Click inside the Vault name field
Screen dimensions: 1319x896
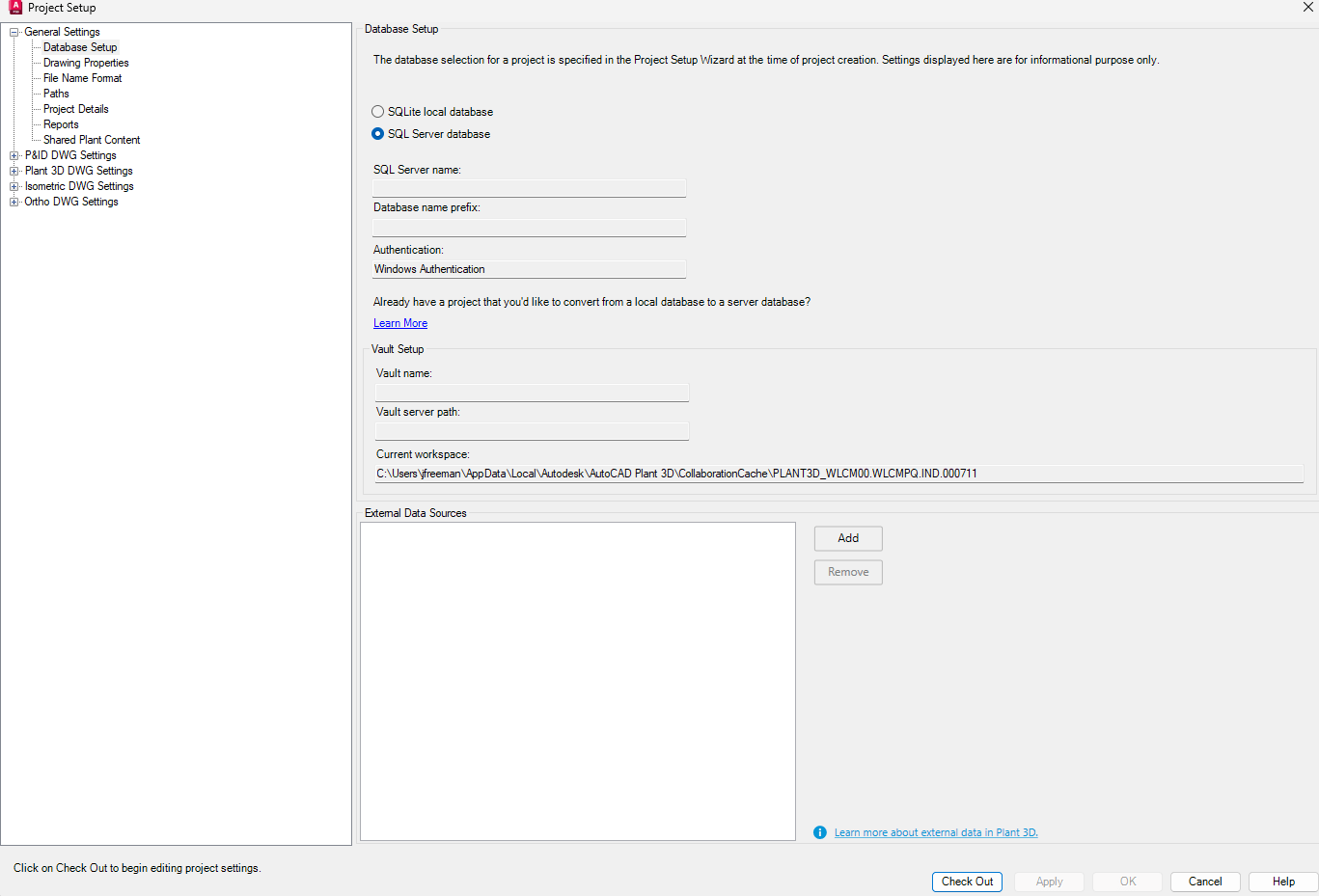pos(531,393)
